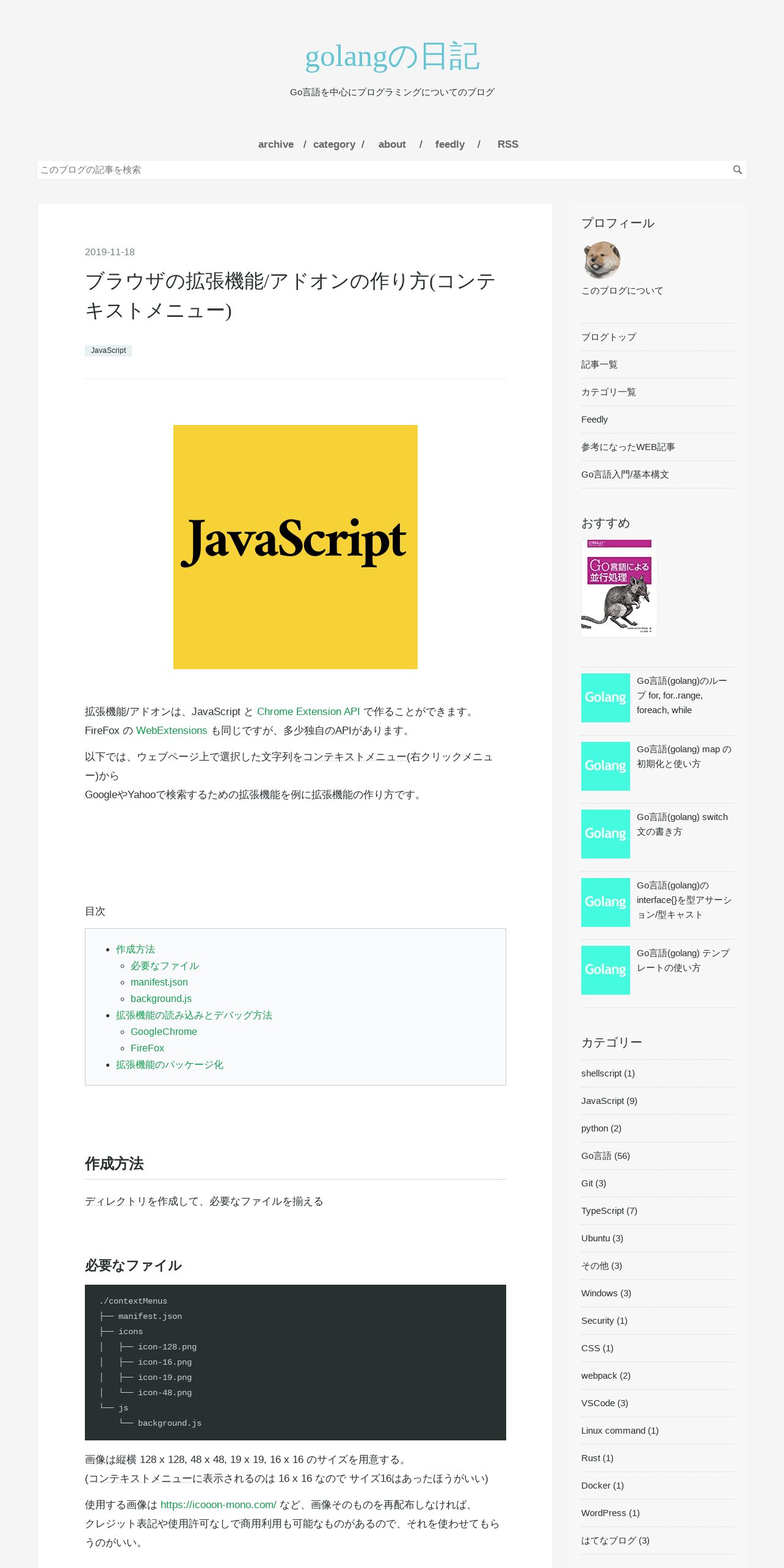
Task: Open interface{}を型アサーション/型キャスト article link
Action: (684, 900)
